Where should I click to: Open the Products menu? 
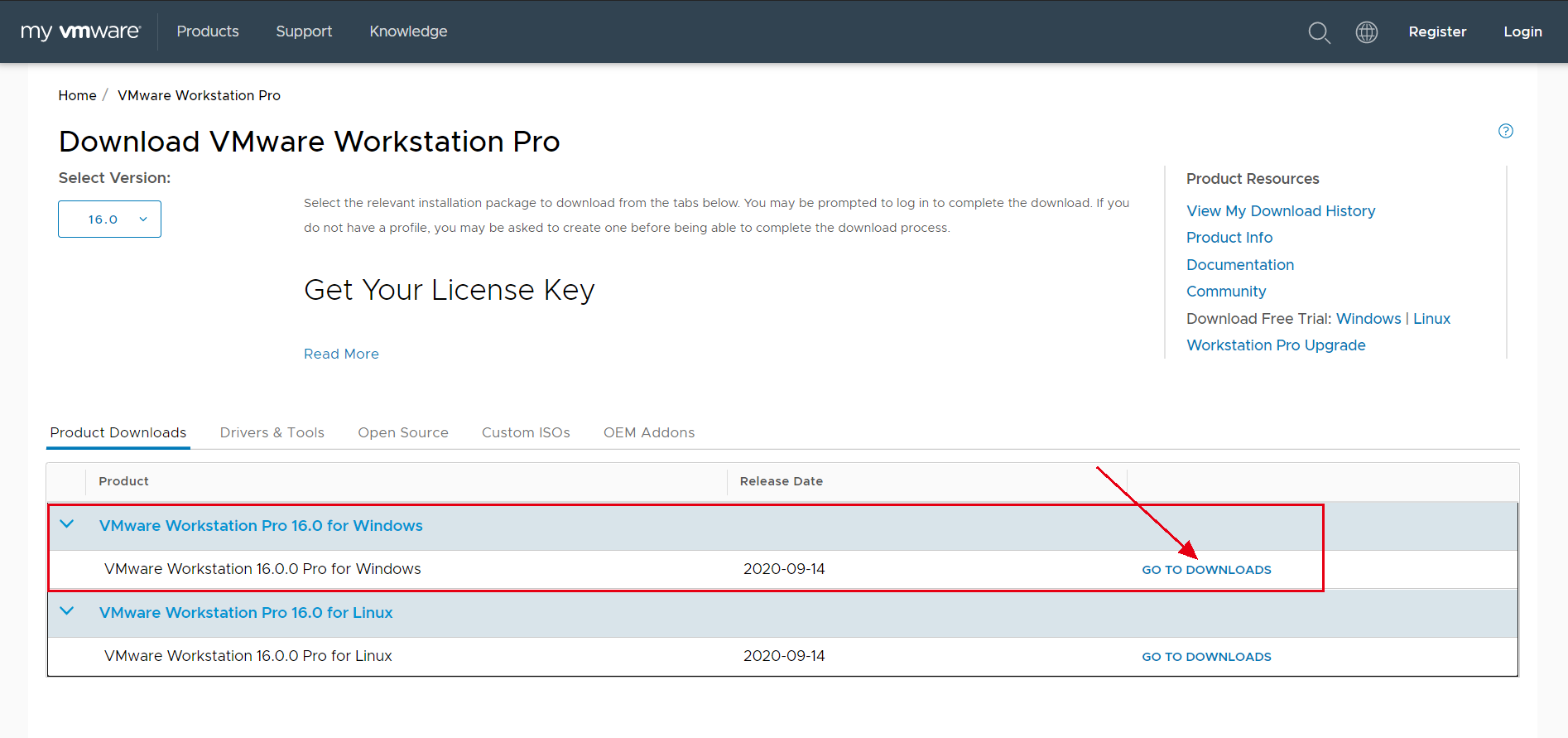[x=208, y=31]
